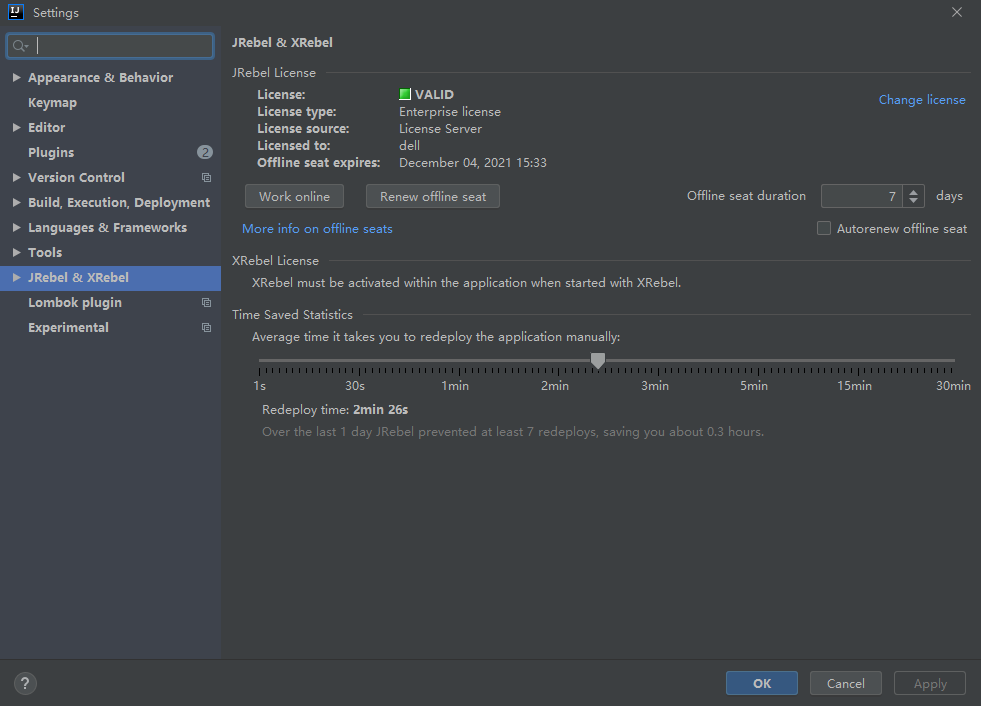The width and height of the screenshot is (981, 706).
Task: Click the search magnifier icon in settings
Action: click(x=19, y=46)
